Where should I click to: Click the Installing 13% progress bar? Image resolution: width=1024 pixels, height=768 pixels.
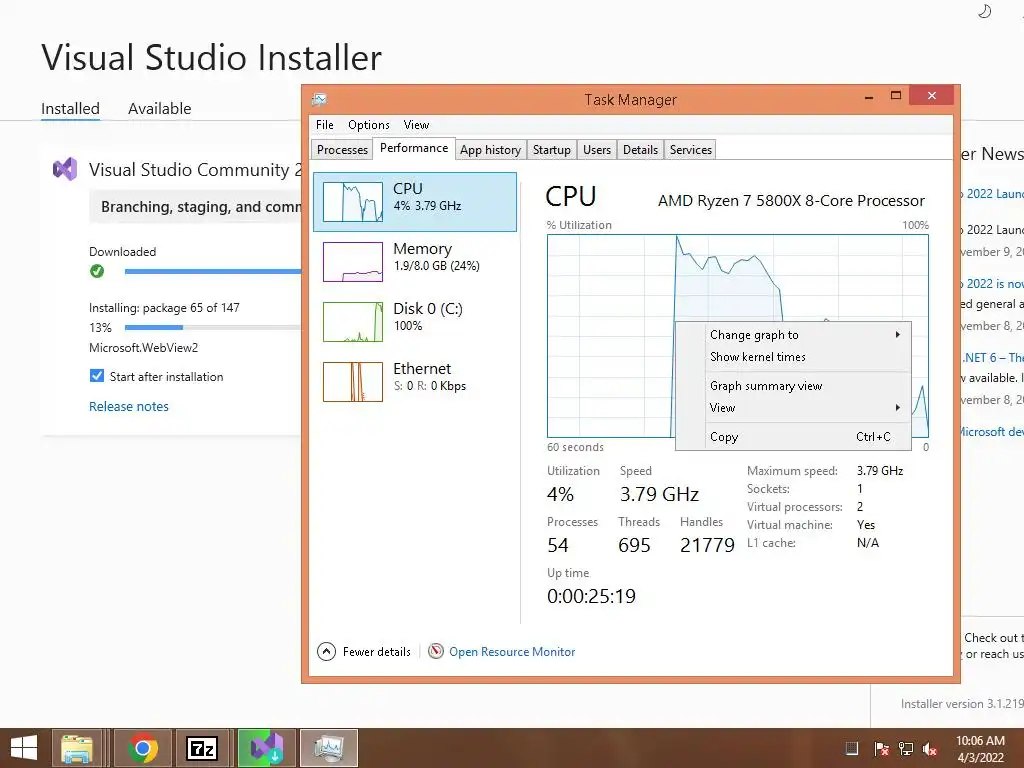pos(213,327)
